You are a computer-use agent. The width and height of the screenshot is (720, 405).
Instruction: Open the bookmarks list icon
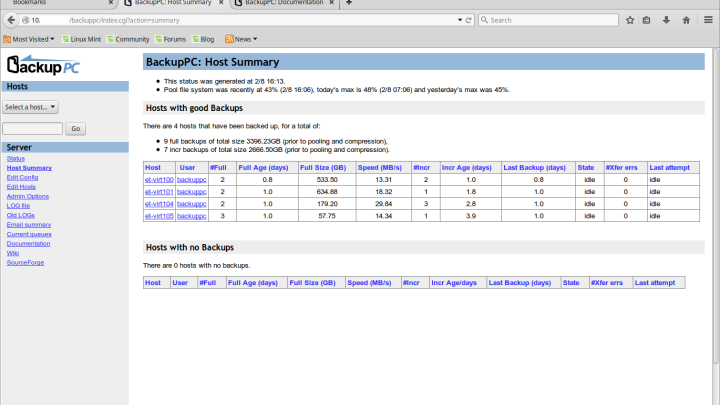click(x=647, y=20)
